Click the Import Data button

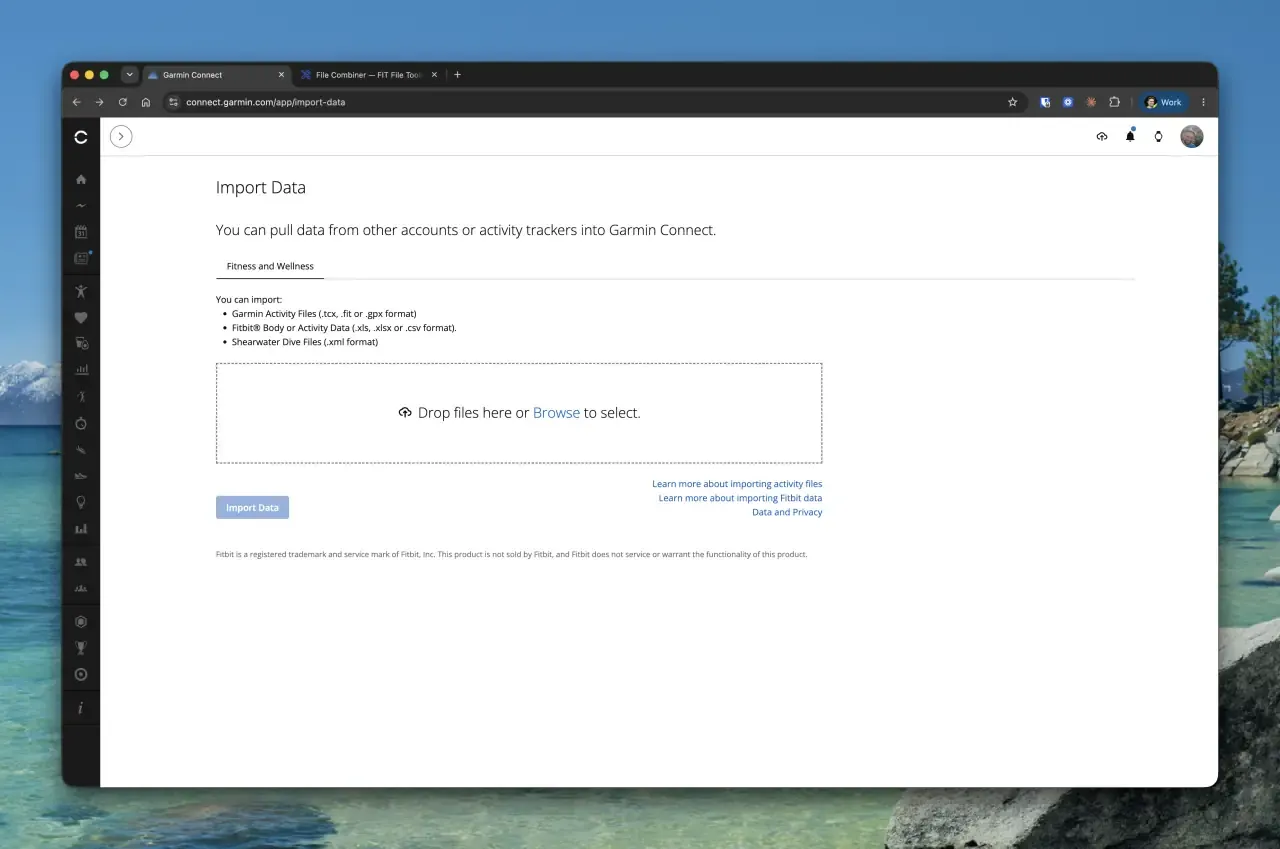point(252,508)
